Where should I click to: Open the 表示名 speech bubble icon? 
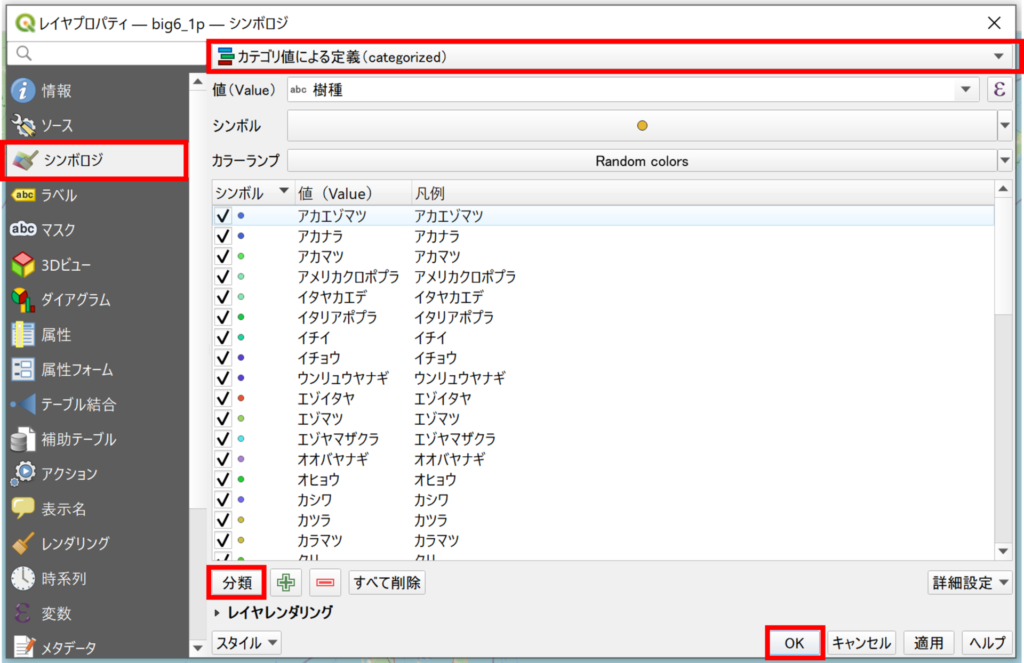click(23, 508)
